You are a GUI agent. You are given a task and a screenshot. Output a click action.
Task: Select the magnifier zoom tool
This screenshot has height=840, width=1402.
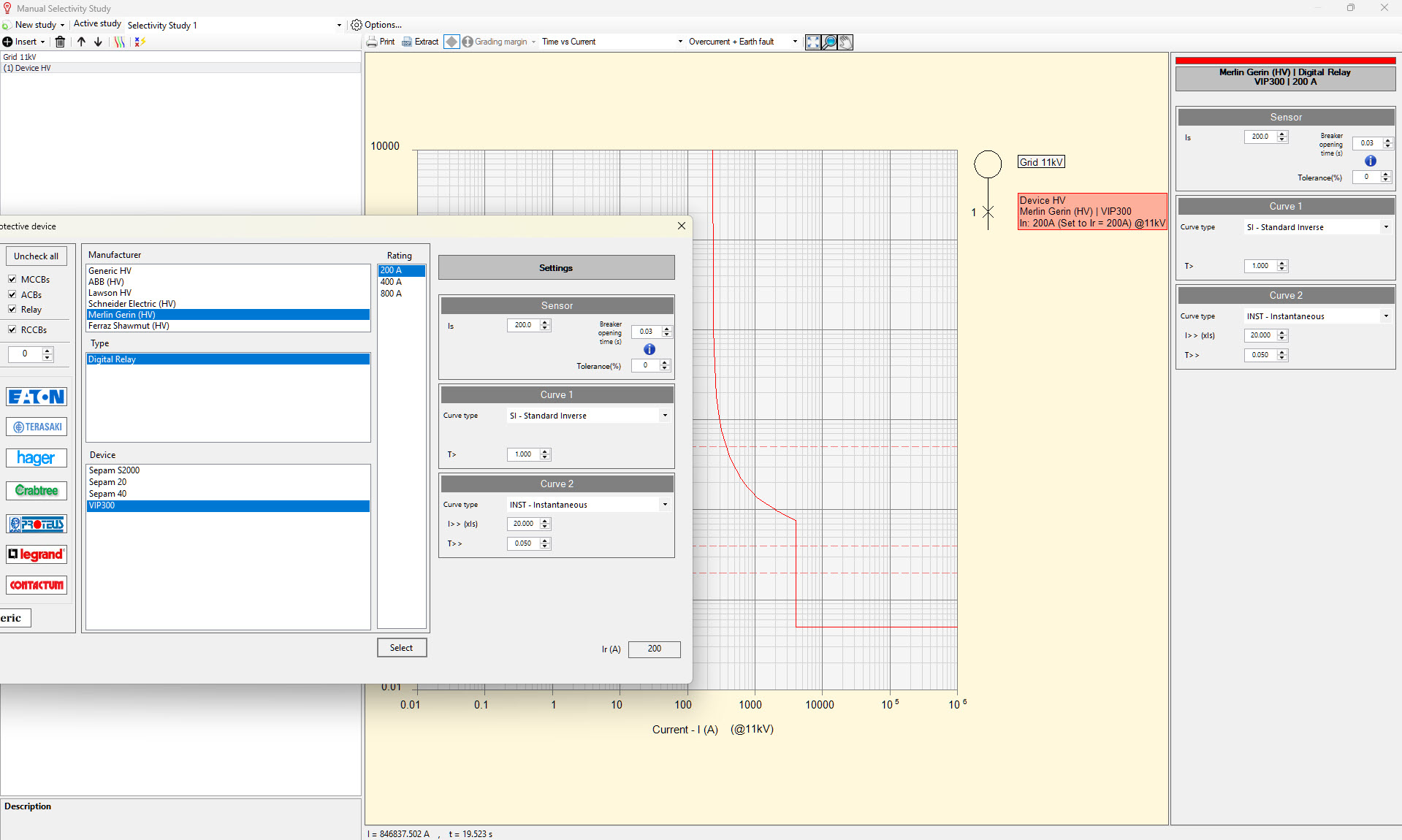829,42
